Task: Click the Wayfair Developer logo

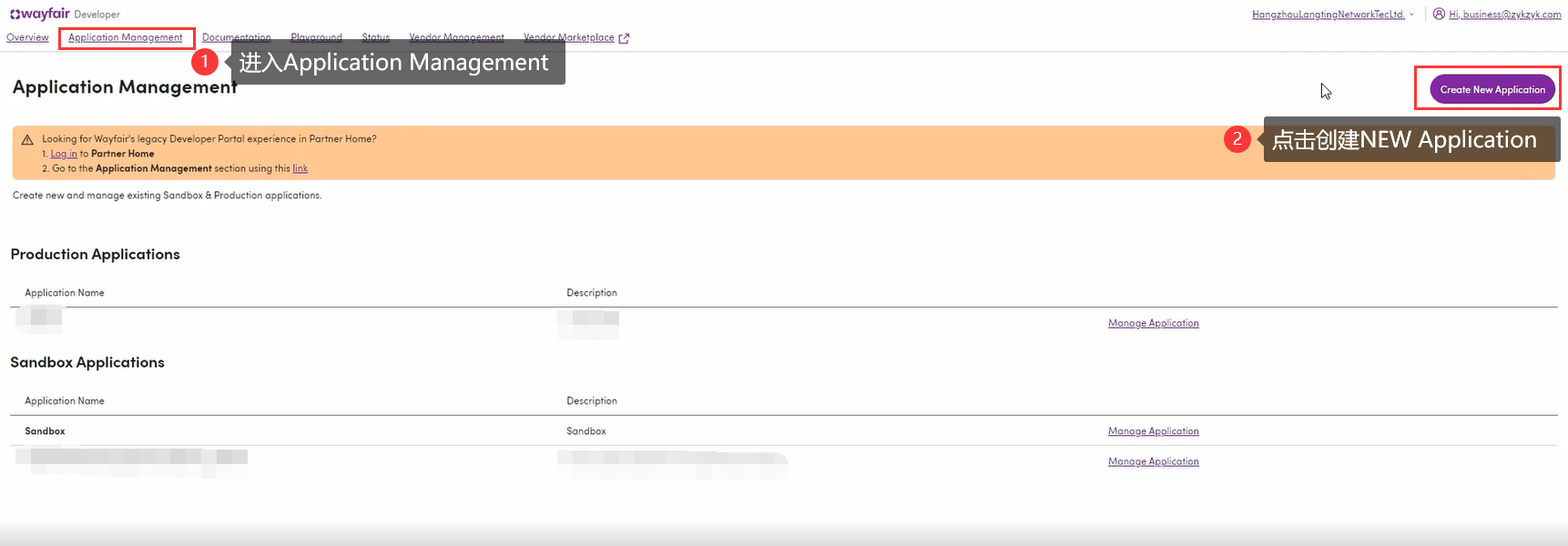Action: click(x=65, y=14)
